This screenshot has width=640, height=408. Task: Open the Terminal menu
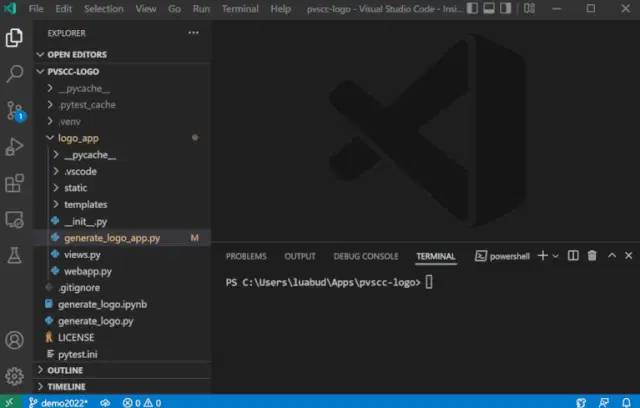(240, 9)
